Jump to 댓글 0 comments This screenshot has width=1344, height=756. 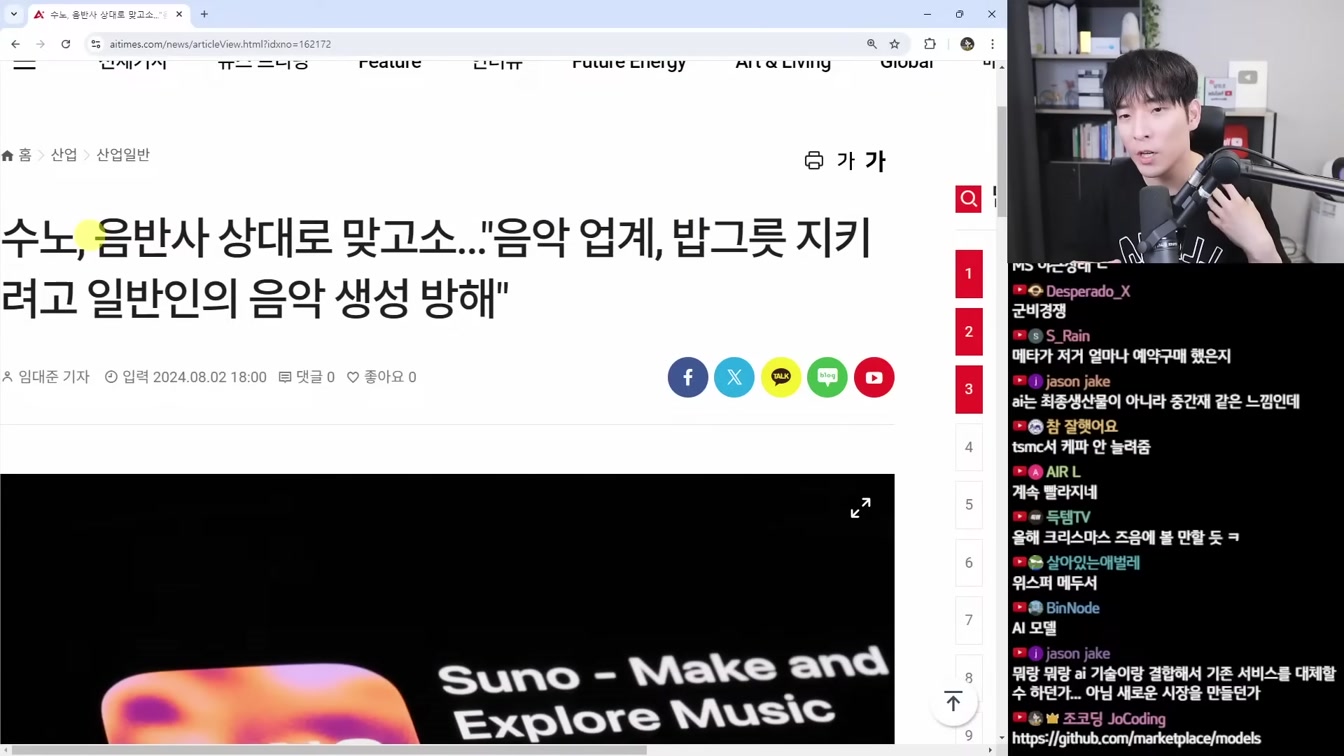pyautogui.click(x=306, y=377)
